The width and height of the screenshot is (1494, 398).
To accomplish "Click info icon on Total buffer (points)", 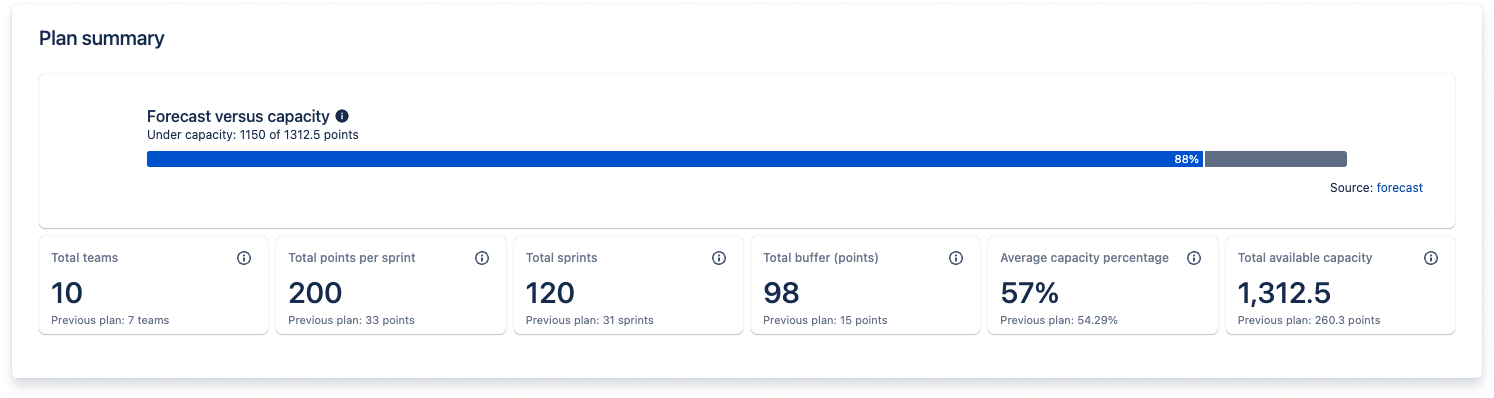I will tap(956, 258).
